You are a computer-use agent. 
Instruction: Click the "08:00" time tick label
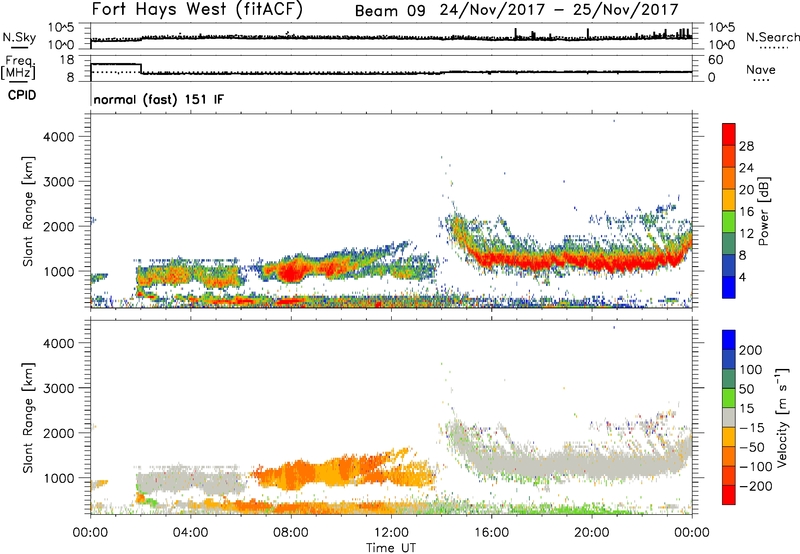[290, 533]
